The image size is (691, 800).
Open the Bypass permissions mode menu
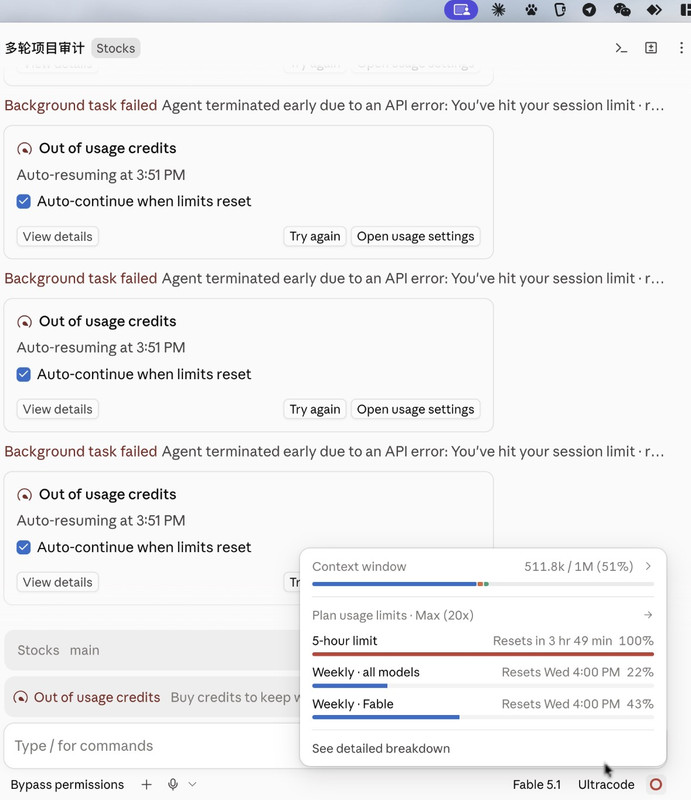[67, 785]
